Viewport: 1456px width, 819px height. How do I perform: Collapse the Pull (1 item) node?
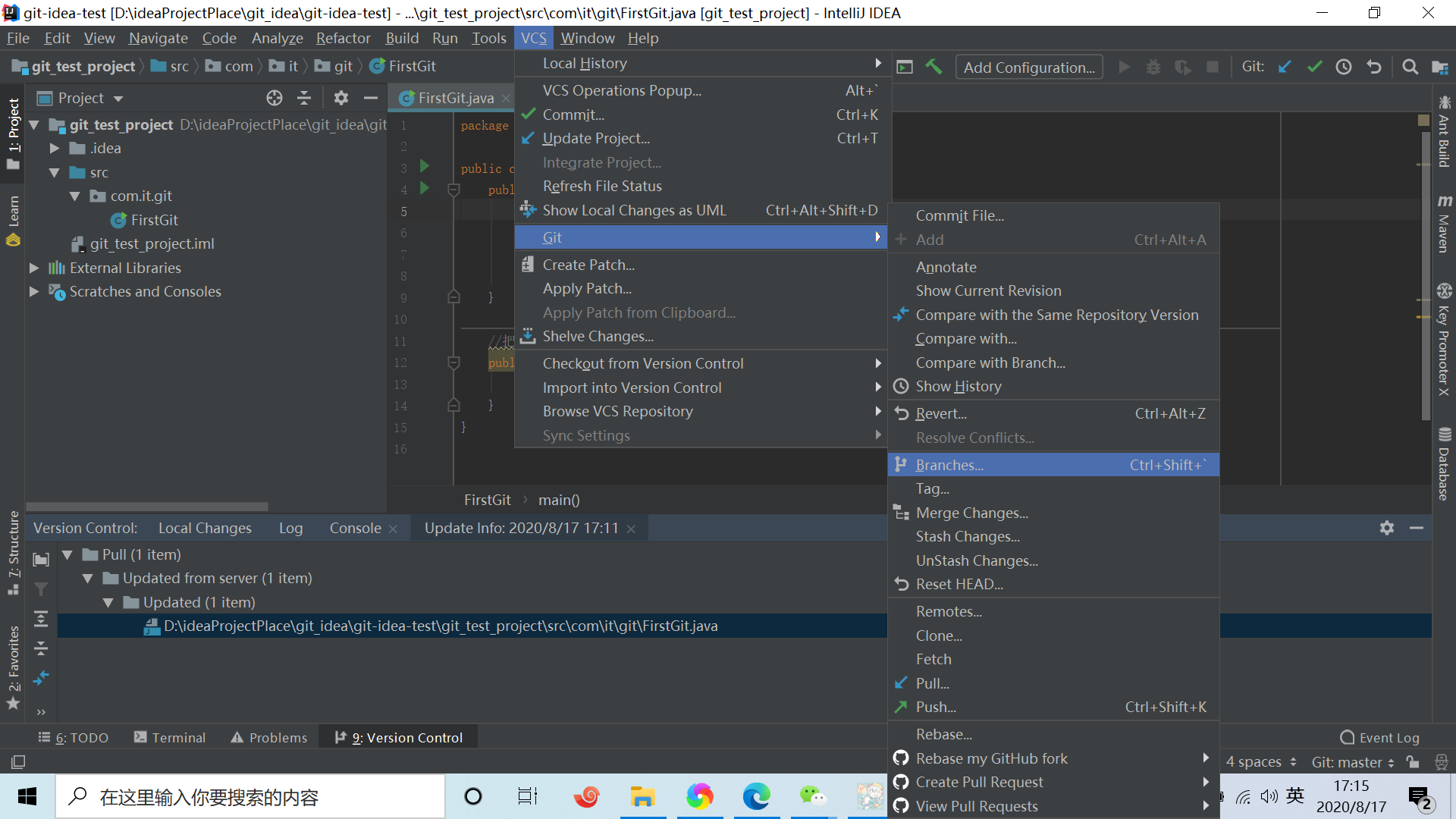[x=67, y=555]
